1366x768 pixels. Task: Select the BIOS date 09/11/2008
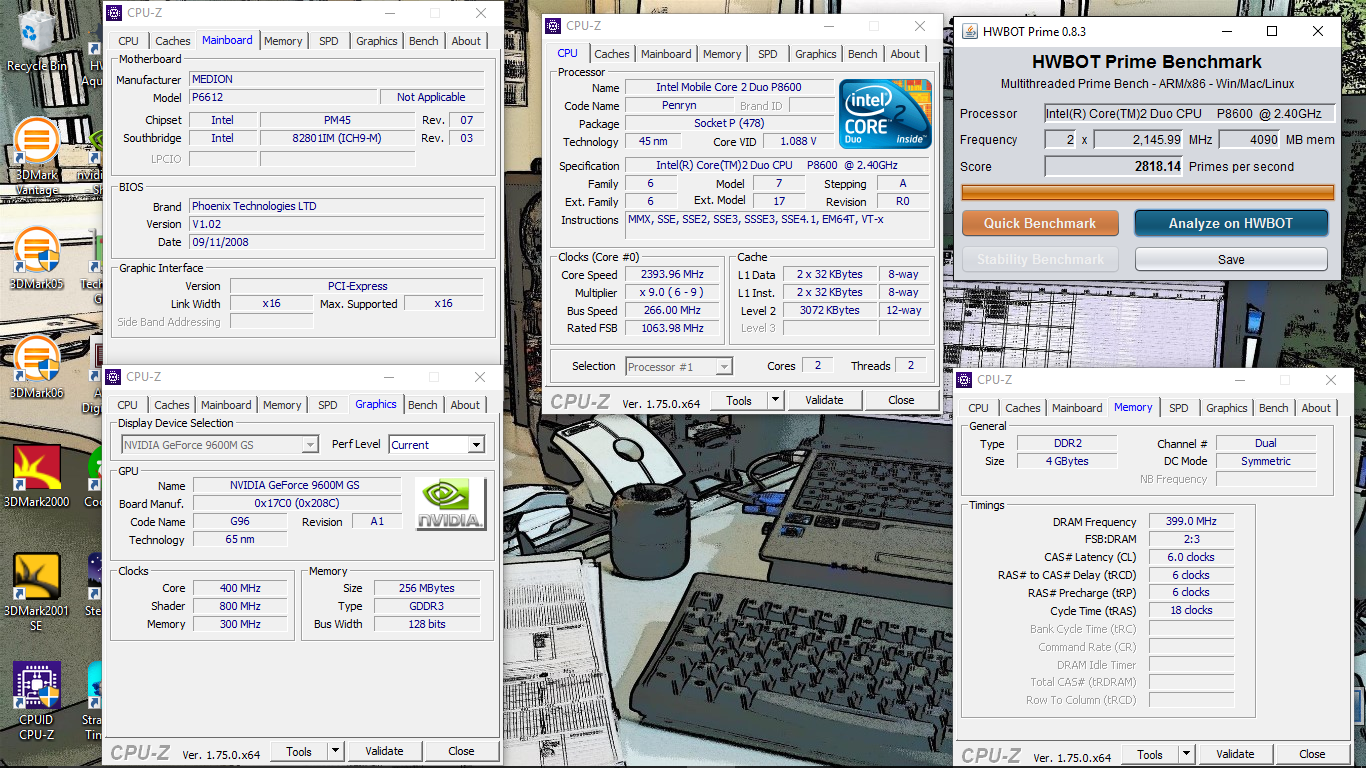337,243
